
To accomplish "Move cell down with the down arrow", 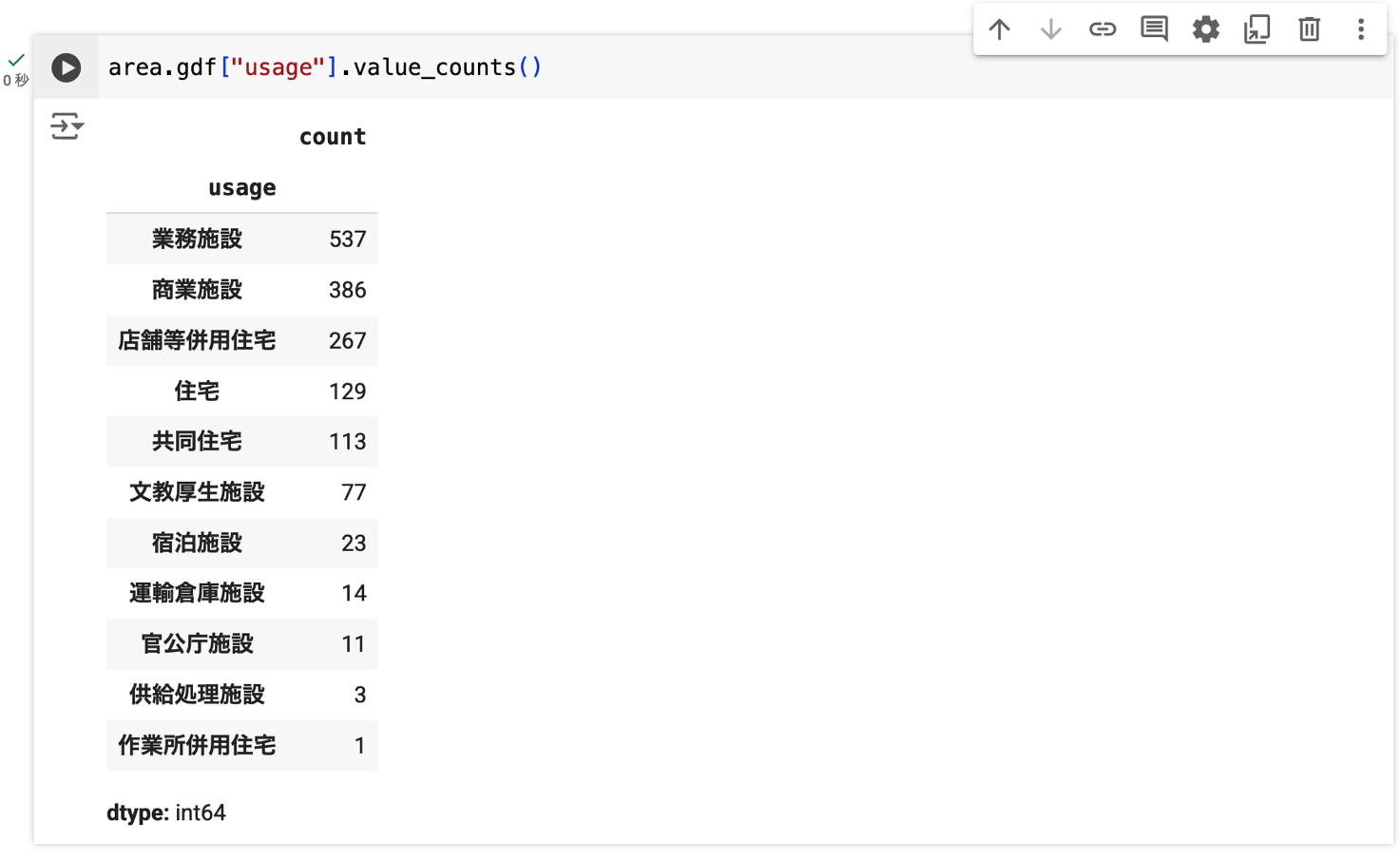I will click(1050, 29).
